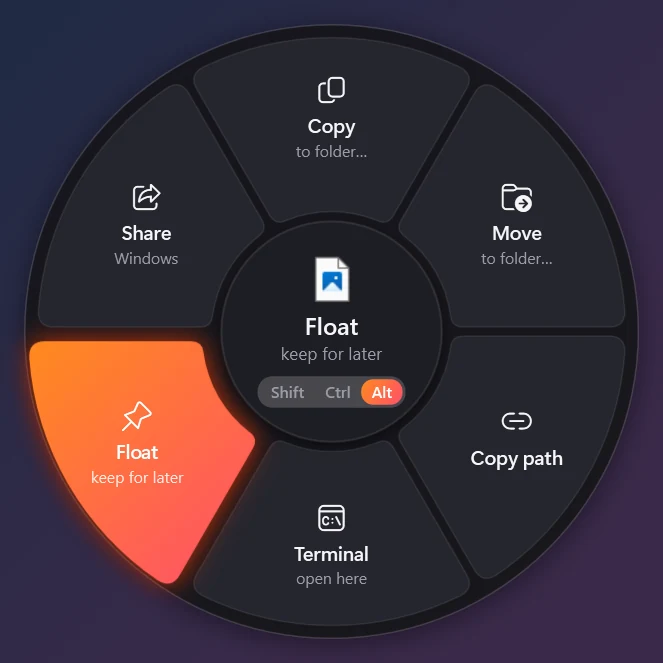Click the Copy path link icon
The height and width of the screenshot is (663, 663).
coord(517,421)
